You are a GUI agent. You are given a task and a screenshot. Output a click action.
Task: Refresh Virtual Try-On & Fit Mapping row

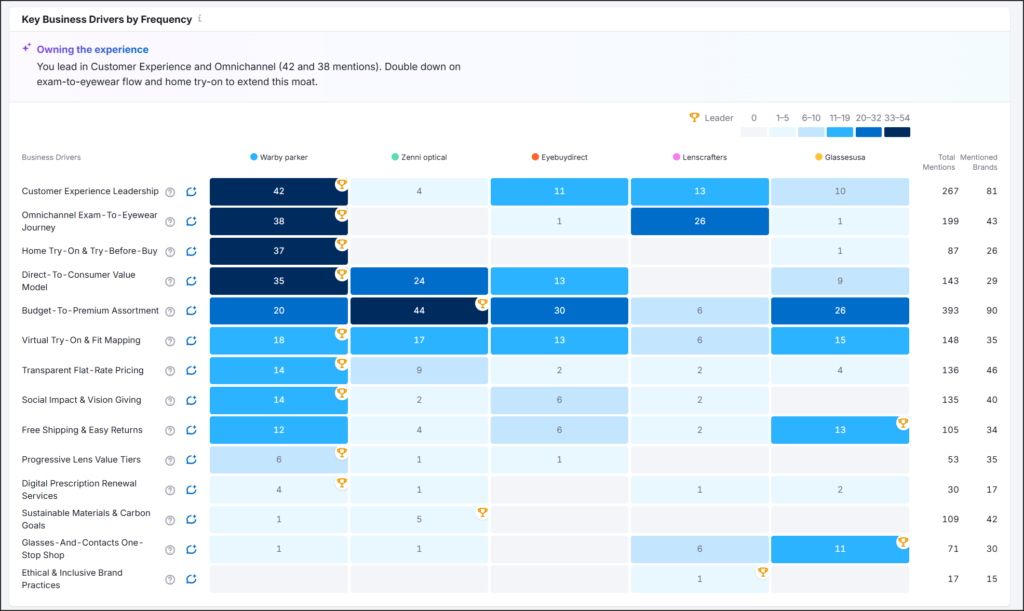tap(191, 341)
